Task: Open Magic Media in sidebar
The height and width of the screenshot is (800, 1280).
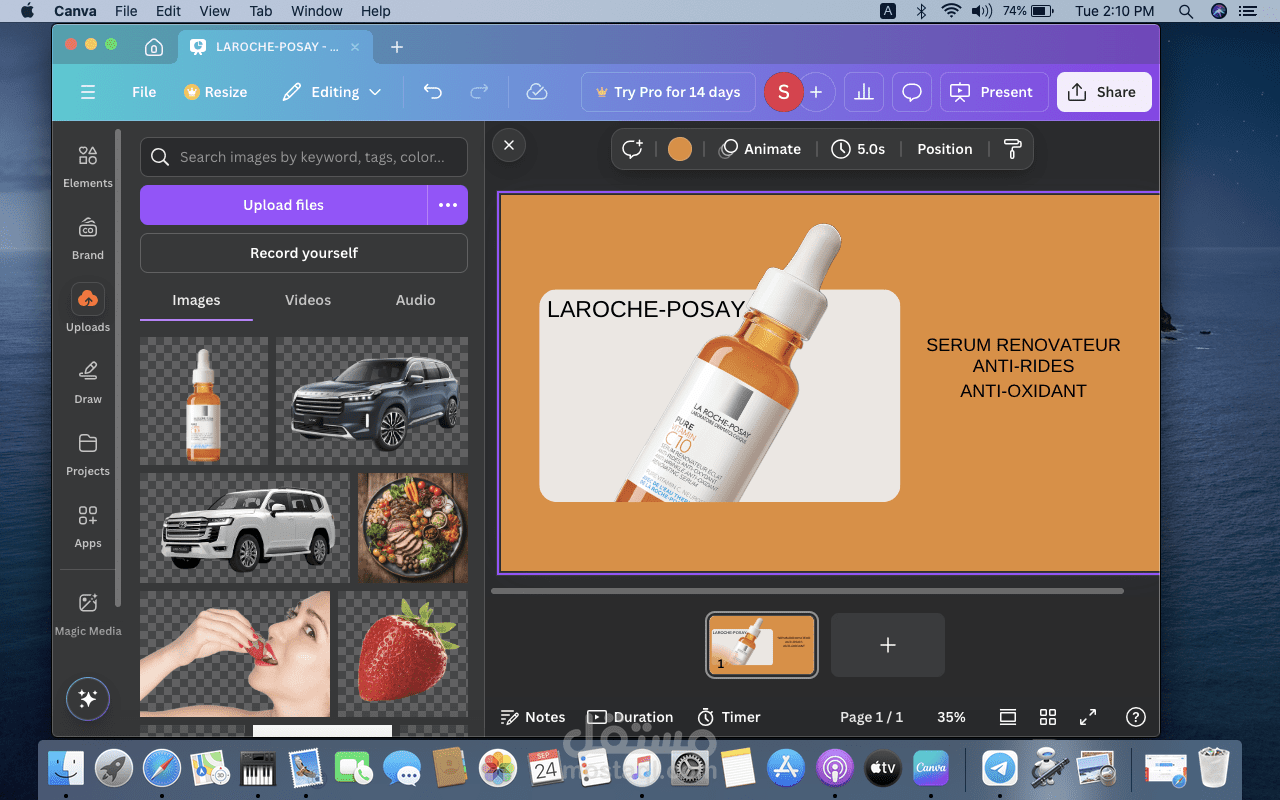Action: 88,613
